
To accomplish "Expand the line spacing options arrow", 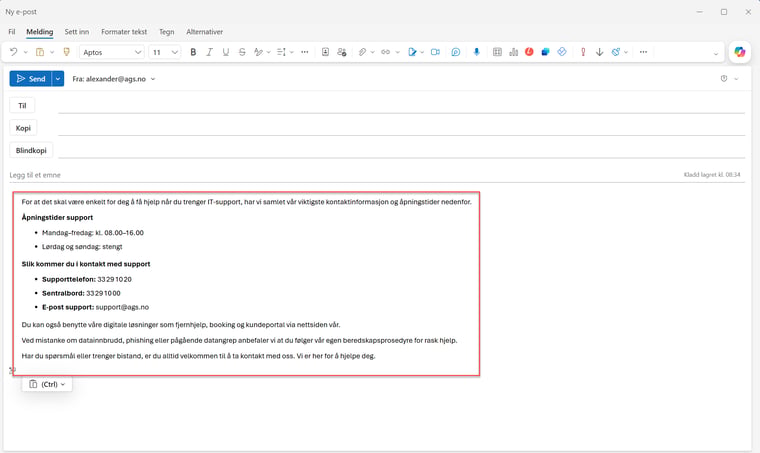I will (292, 52).
